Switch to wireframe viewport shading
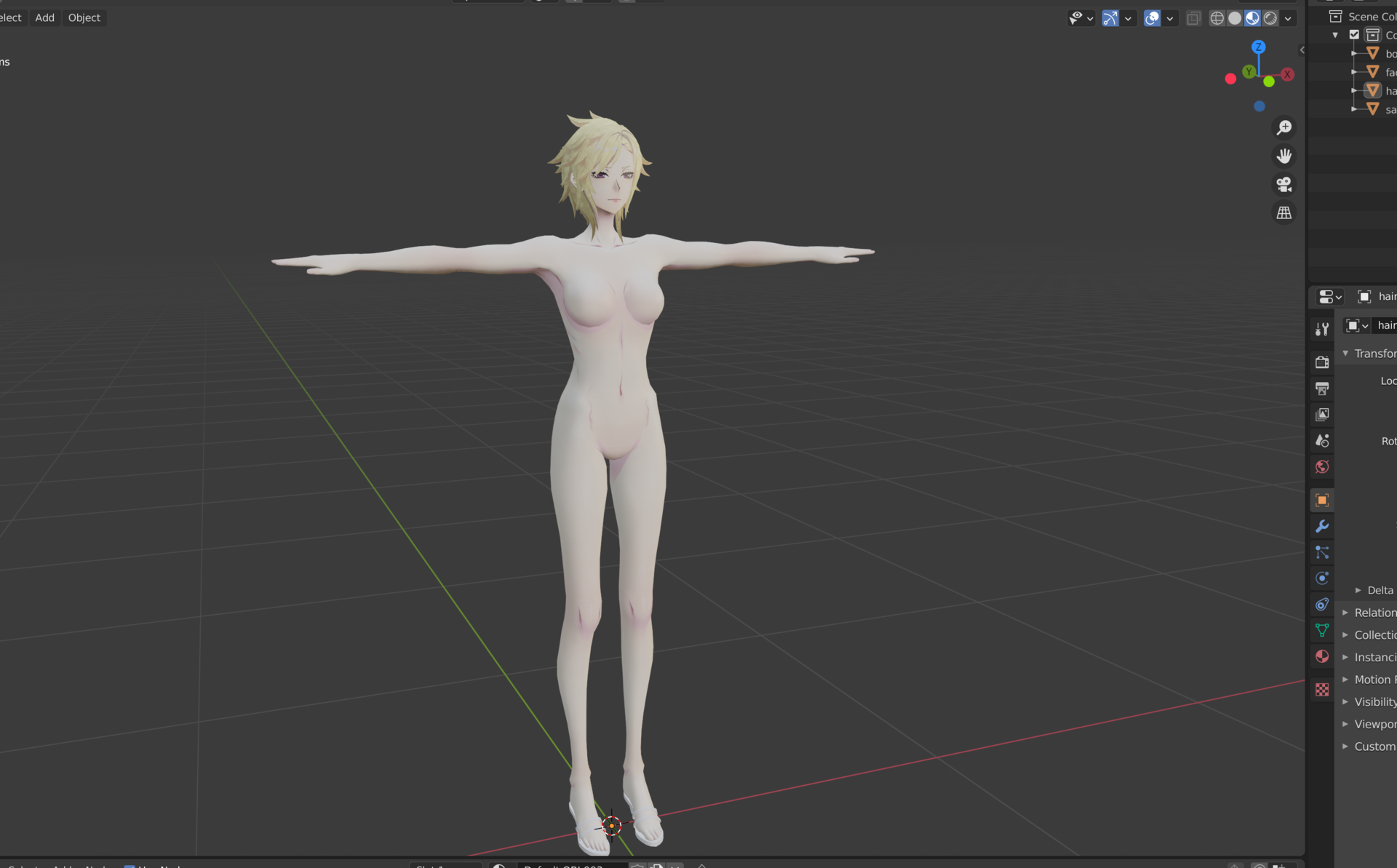 1217,18
